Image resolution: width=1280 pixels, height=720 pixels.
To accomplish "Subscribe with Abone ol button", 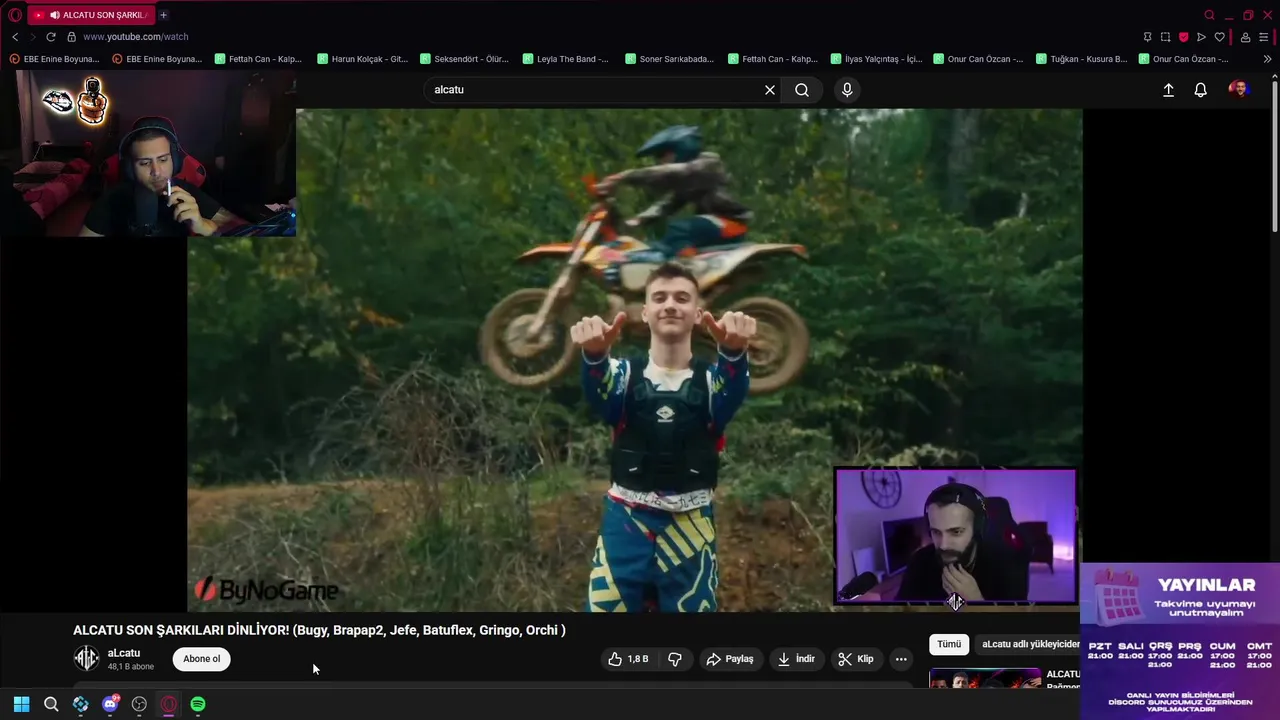I will (x=201, y=659).
